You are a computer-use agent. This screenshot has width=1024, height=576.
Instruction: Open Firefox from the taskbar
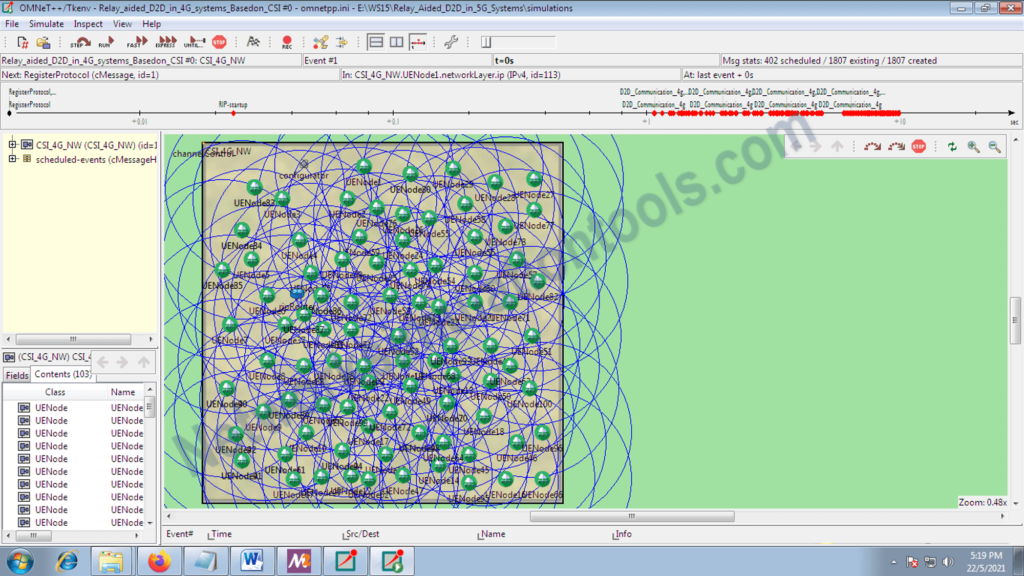160,560
